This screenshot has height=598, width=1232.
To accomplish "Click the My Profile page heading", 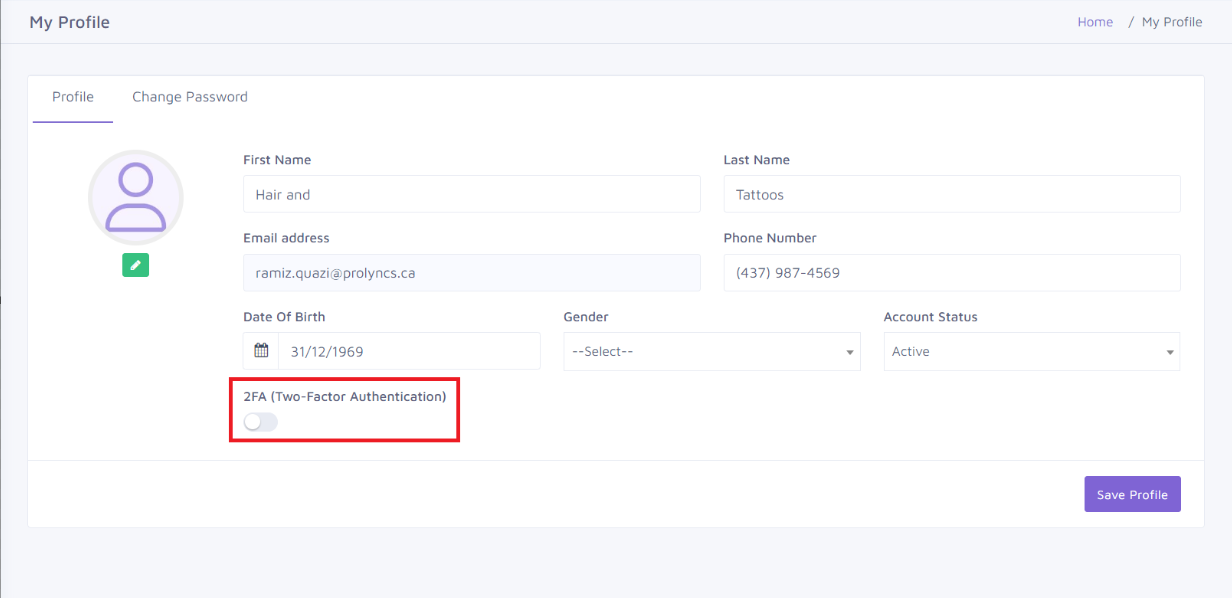I will pyautogui.click(x=70, y=22).
